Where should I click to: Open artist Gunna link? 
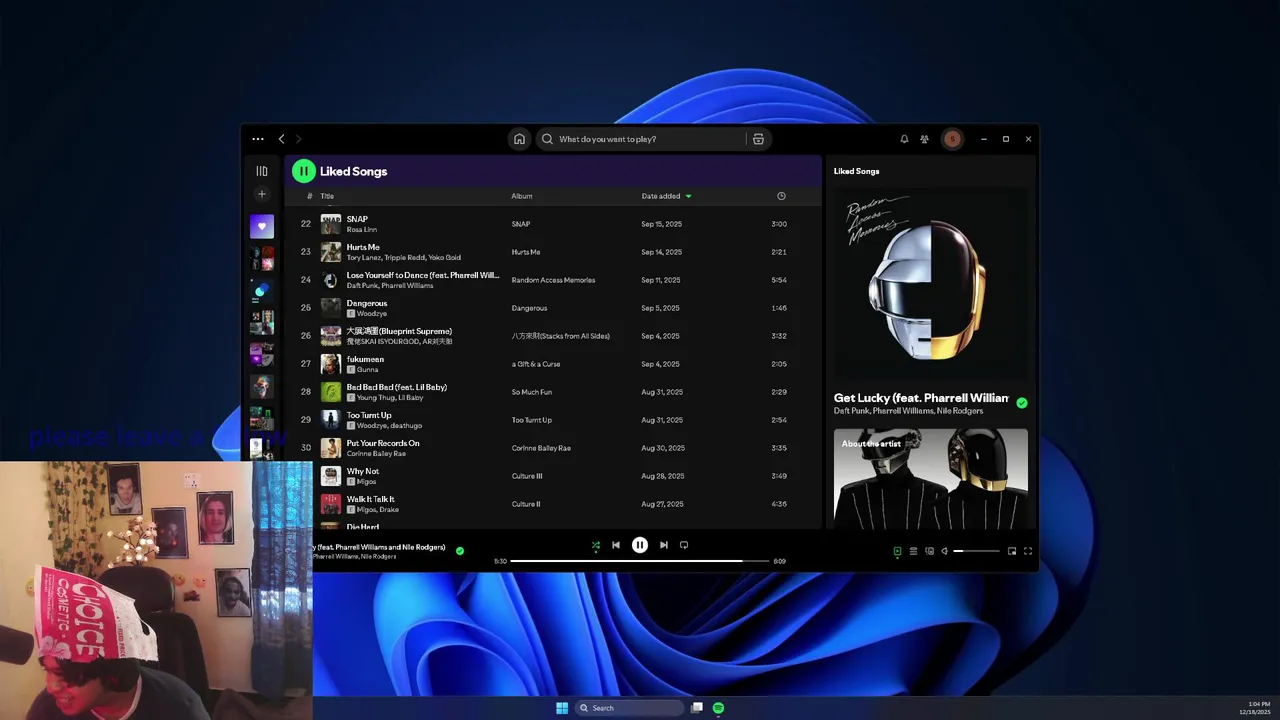tap(368, 370)
